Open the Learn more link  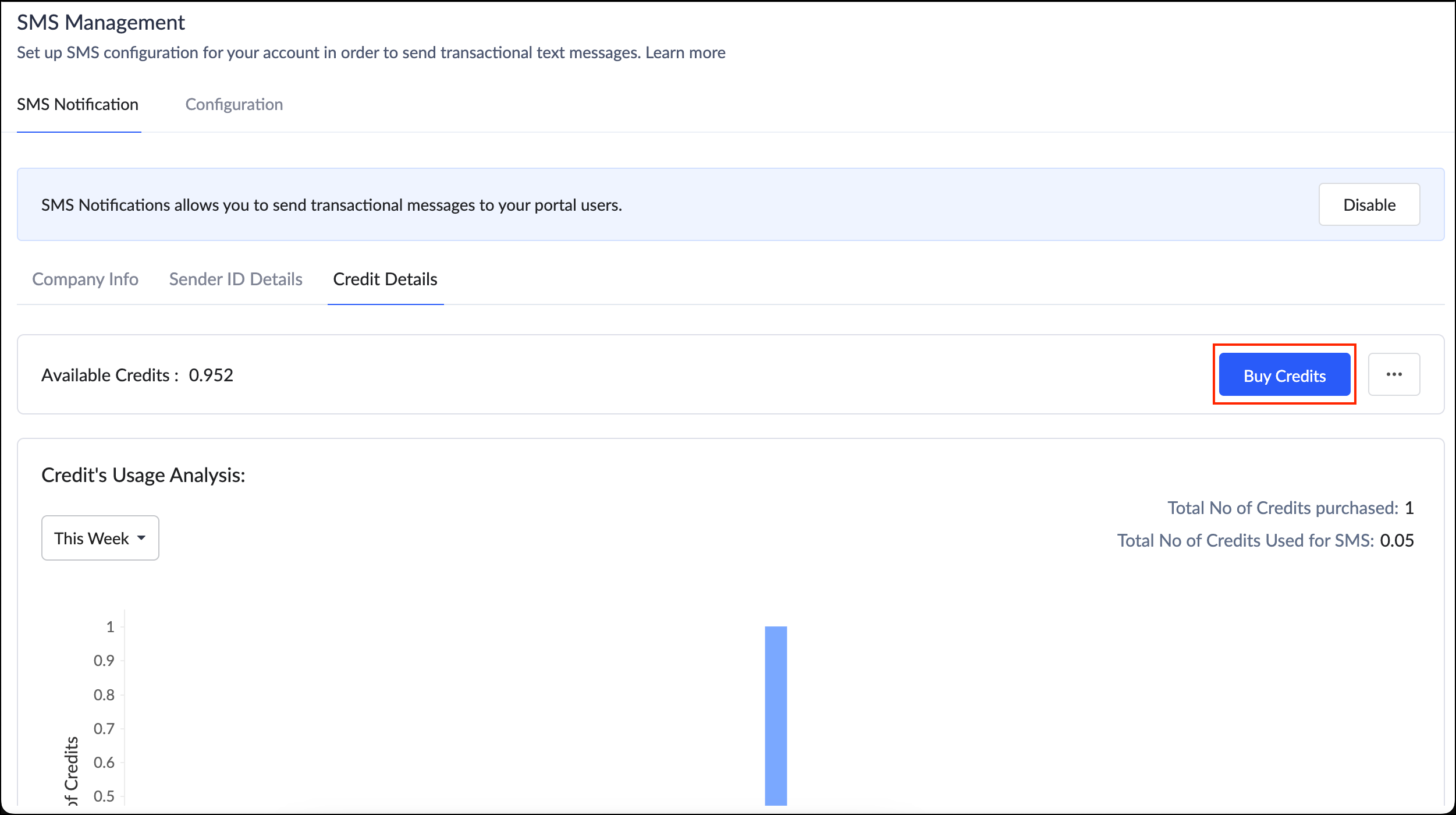[x=685, y=52]
